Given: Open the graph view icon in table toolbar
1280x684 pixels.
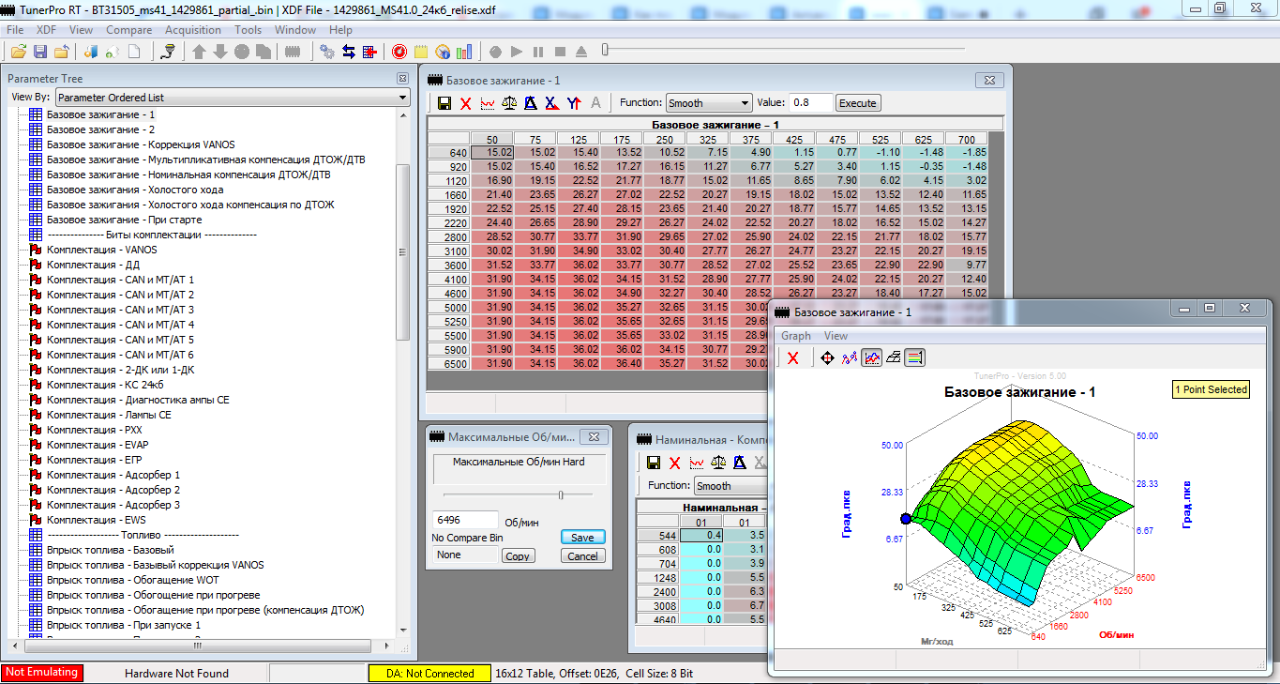Looking at the screenshot, I should pyautogui.click(x=488, y=103).
